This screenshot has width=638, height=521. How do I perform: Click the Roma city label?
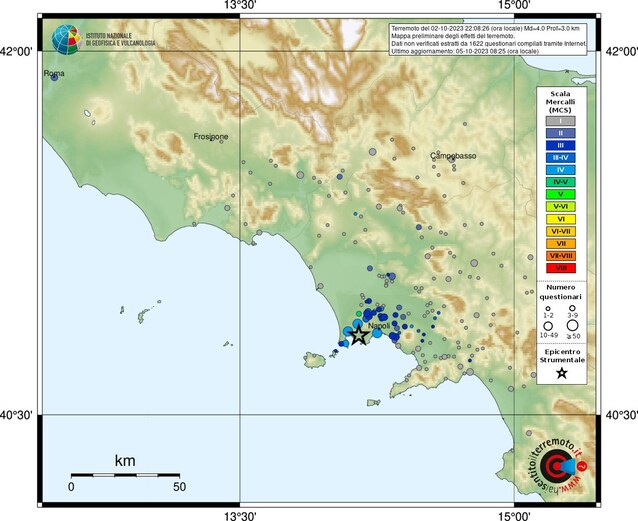click(x=54, y=73)
